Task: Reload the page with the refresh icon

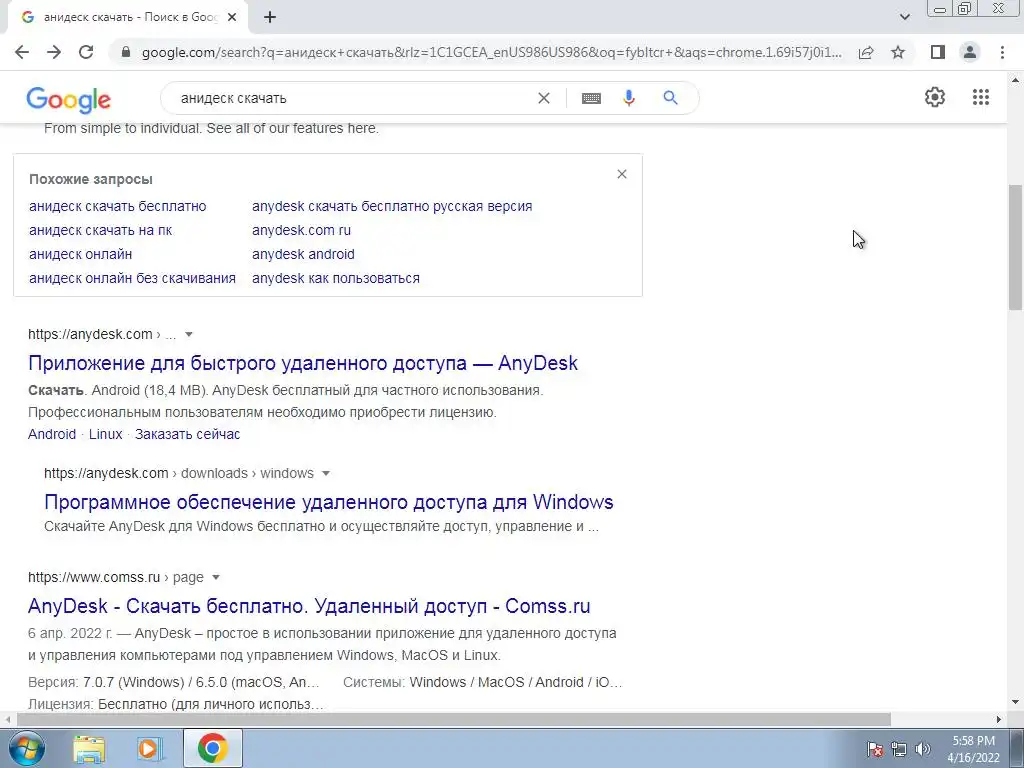Action: coord(86,52)
